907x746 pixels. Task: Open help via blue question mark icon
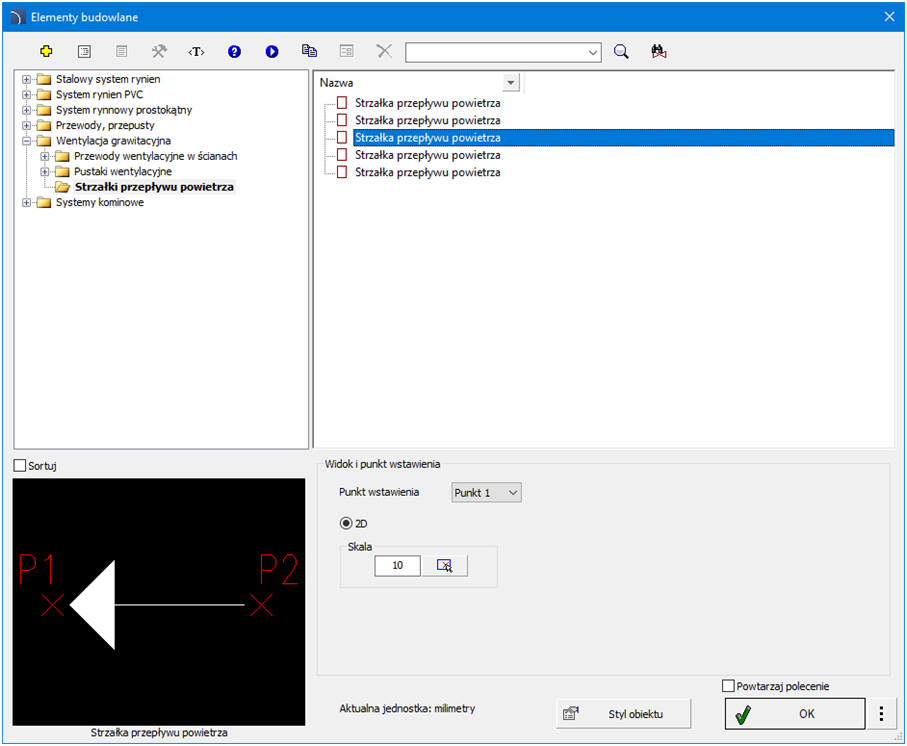(234, 51)
